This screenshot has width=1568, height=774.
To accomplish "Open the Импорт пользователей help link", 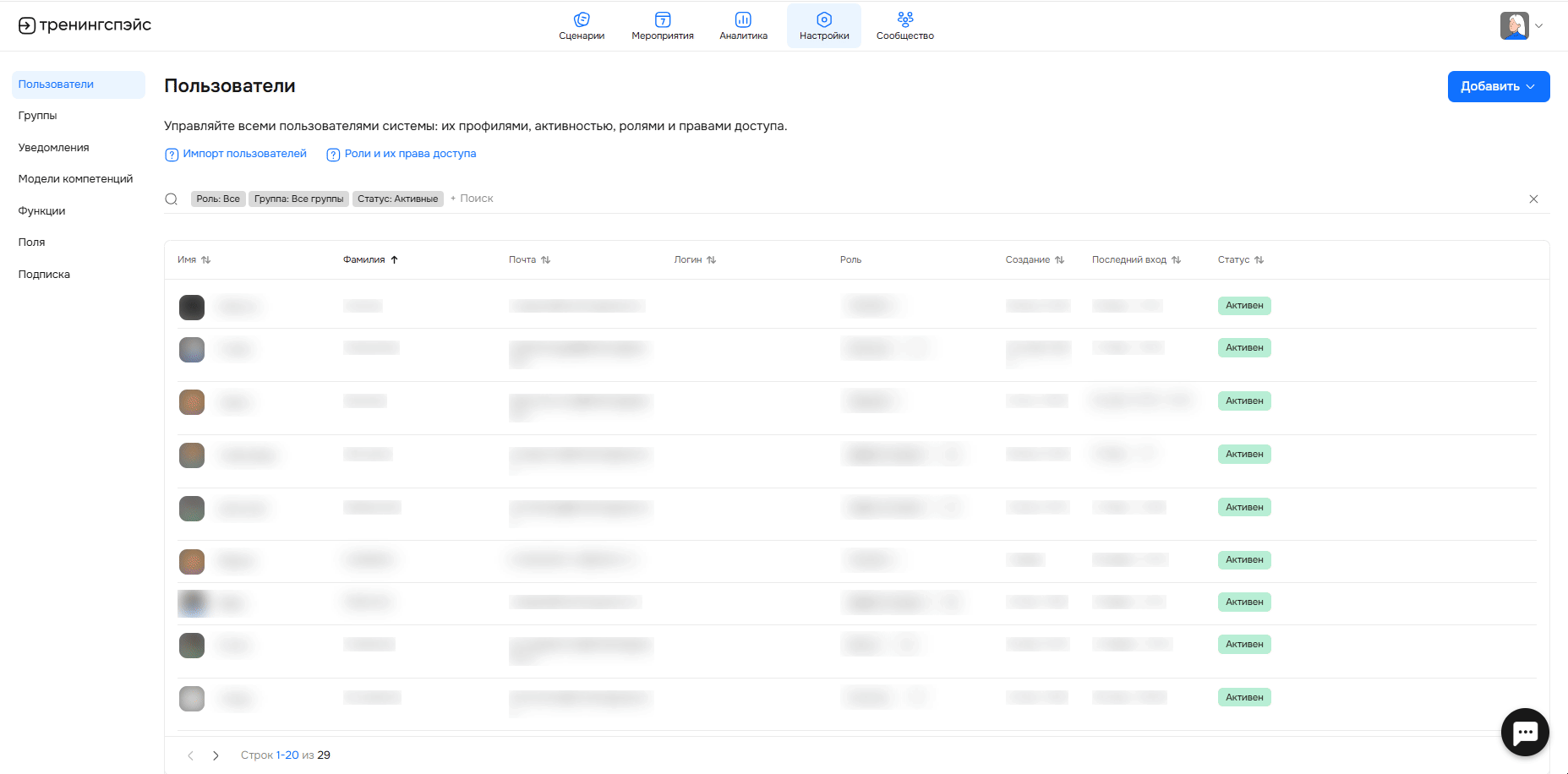I will click(x=244, y=154).
